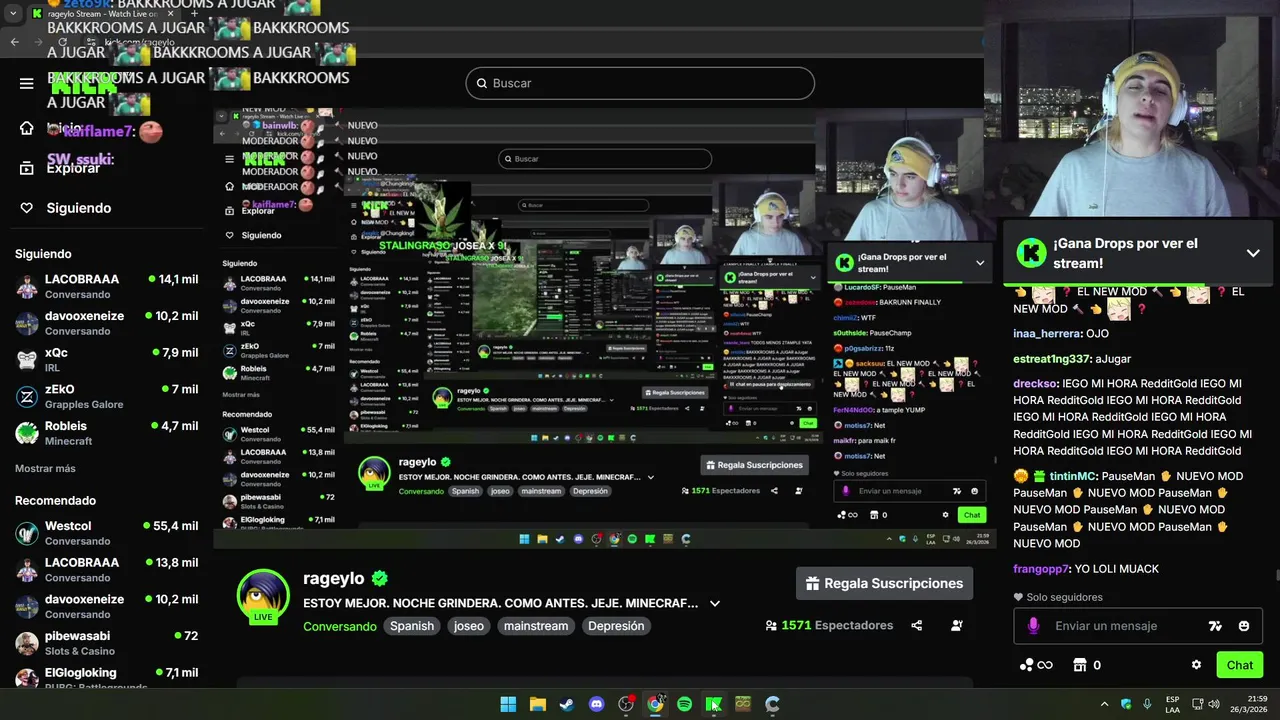Click the search magnifier icon in Buscar bar
Image resolution: width=1280 pixels, height=720 pixels.
(481, 83)
